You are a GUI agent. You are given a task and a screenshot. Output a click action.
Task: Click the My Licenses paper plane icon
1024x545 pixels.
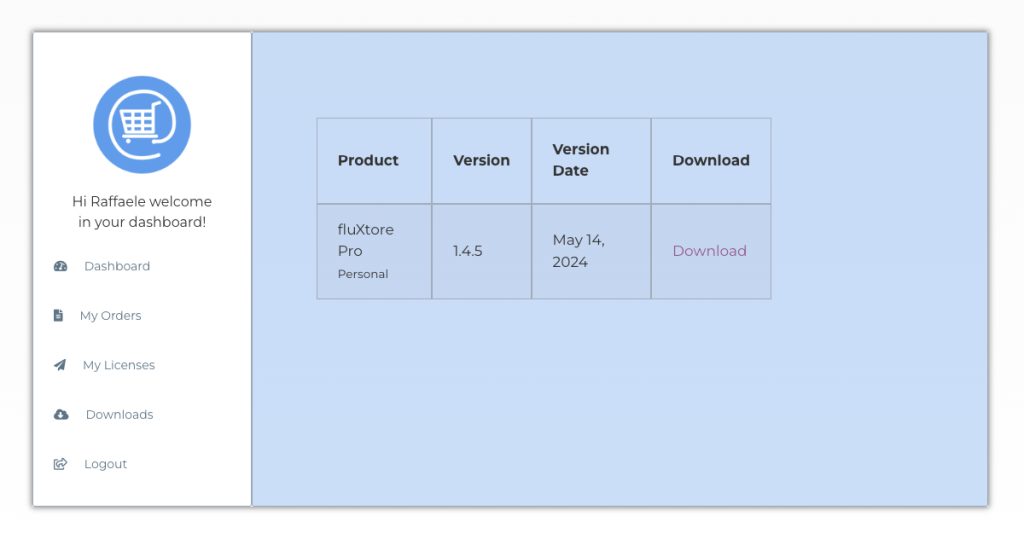pyautogui.click(x=60, y=365)
